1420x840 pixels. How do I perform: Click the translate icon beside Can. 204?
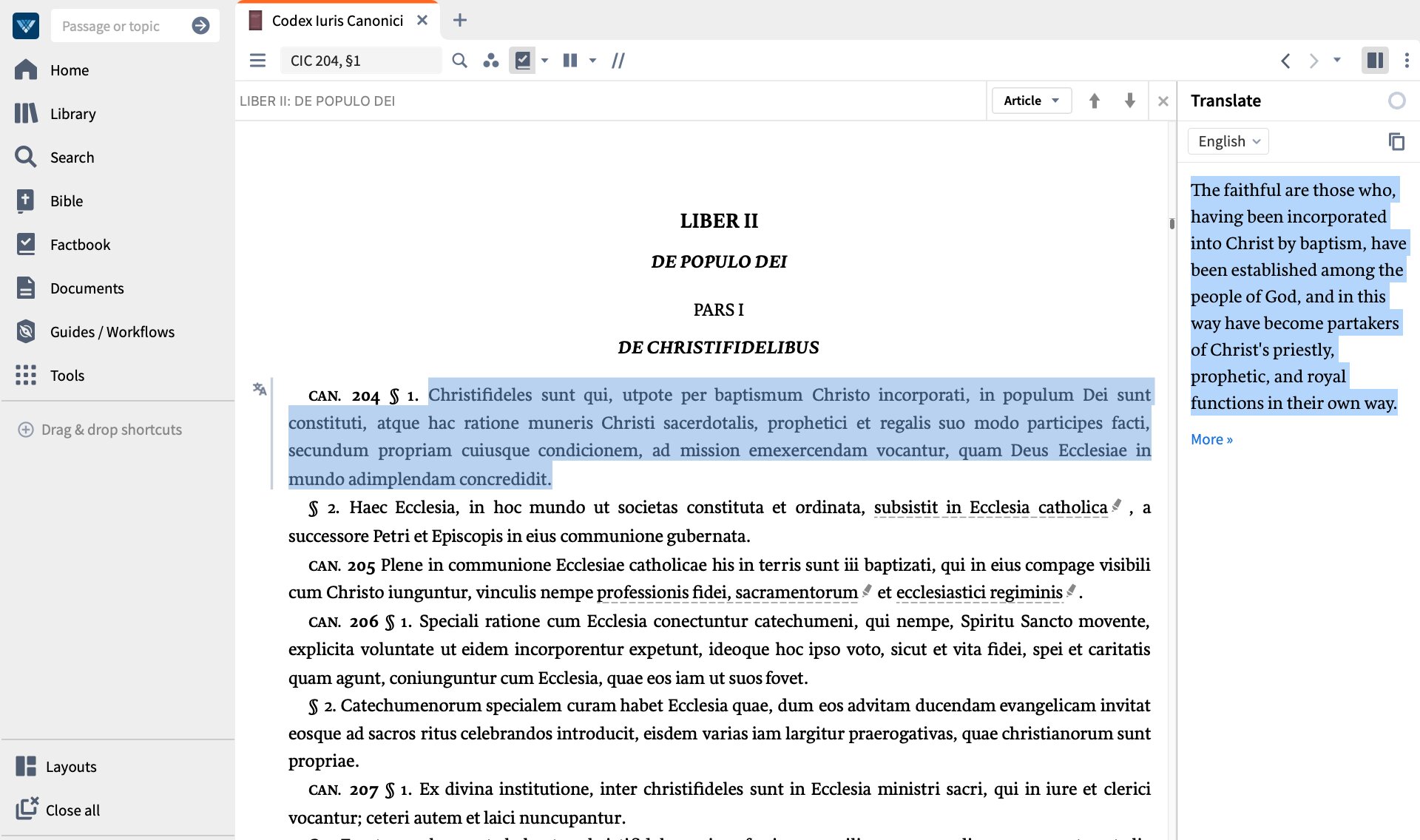click(x=260, y=389)
